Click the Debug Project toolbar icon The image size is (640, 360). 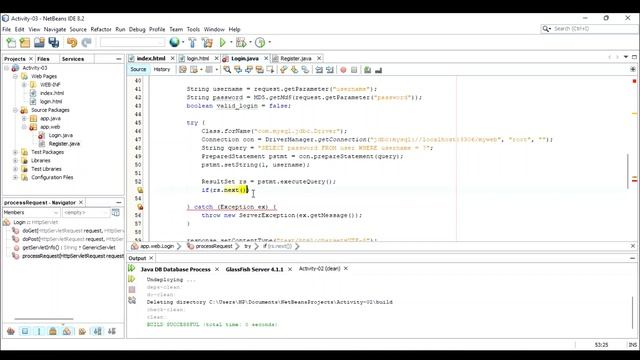click(x=241, y=42)
